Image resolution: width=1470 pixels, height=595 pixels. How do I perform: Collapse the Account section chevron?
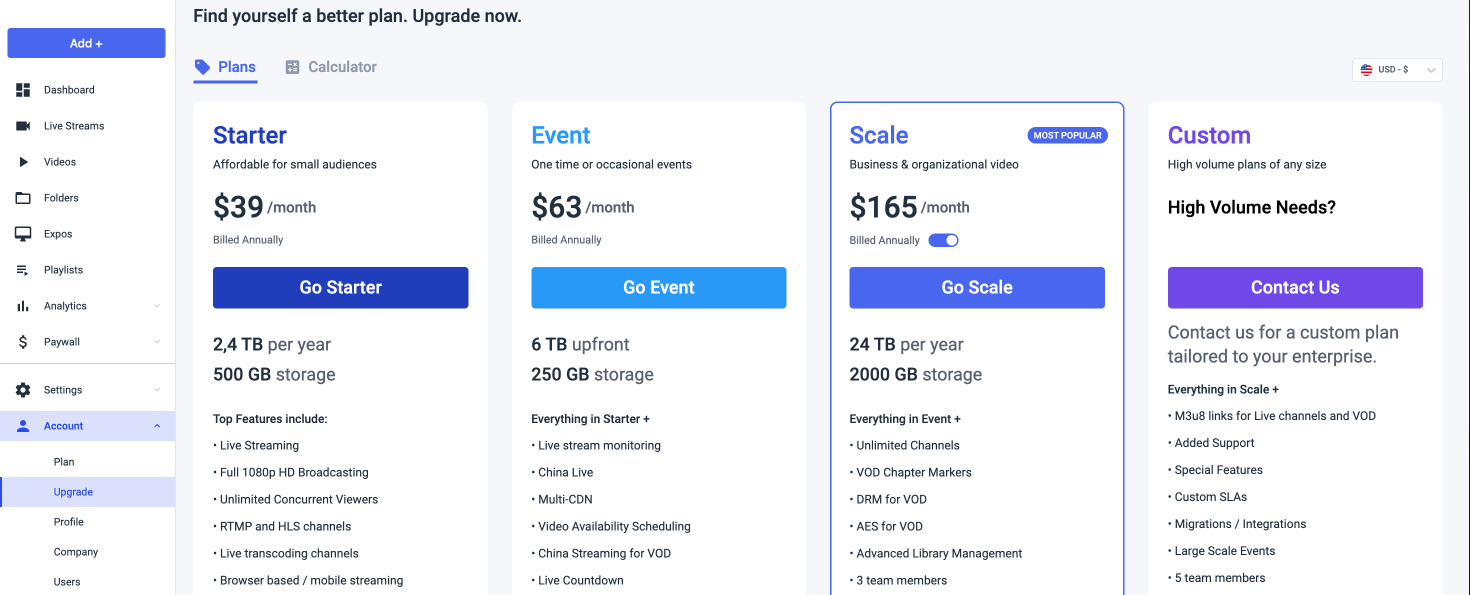(157, 426)
